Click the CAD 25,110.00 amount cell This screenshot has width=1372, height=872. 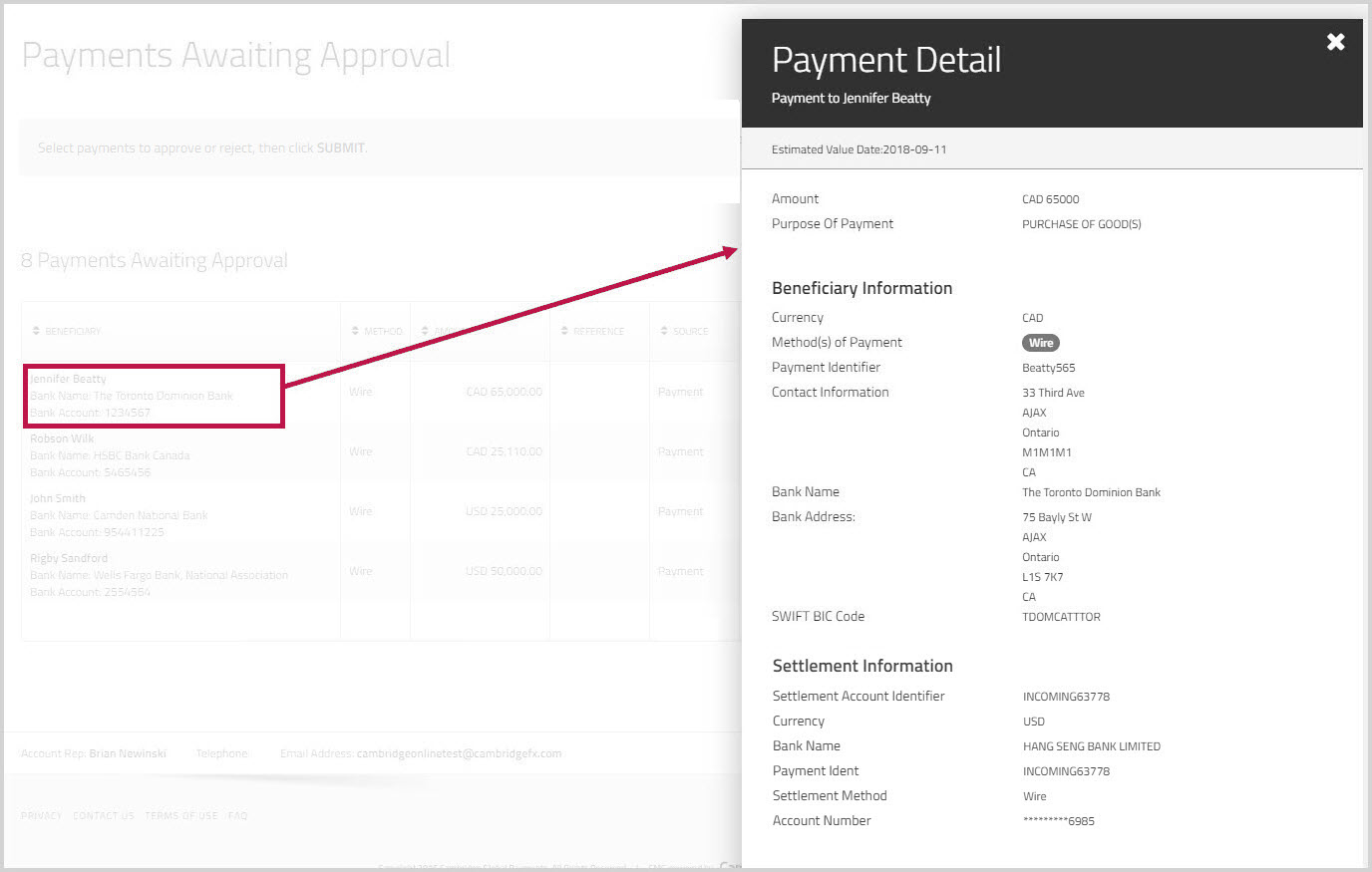pos(504,451)
